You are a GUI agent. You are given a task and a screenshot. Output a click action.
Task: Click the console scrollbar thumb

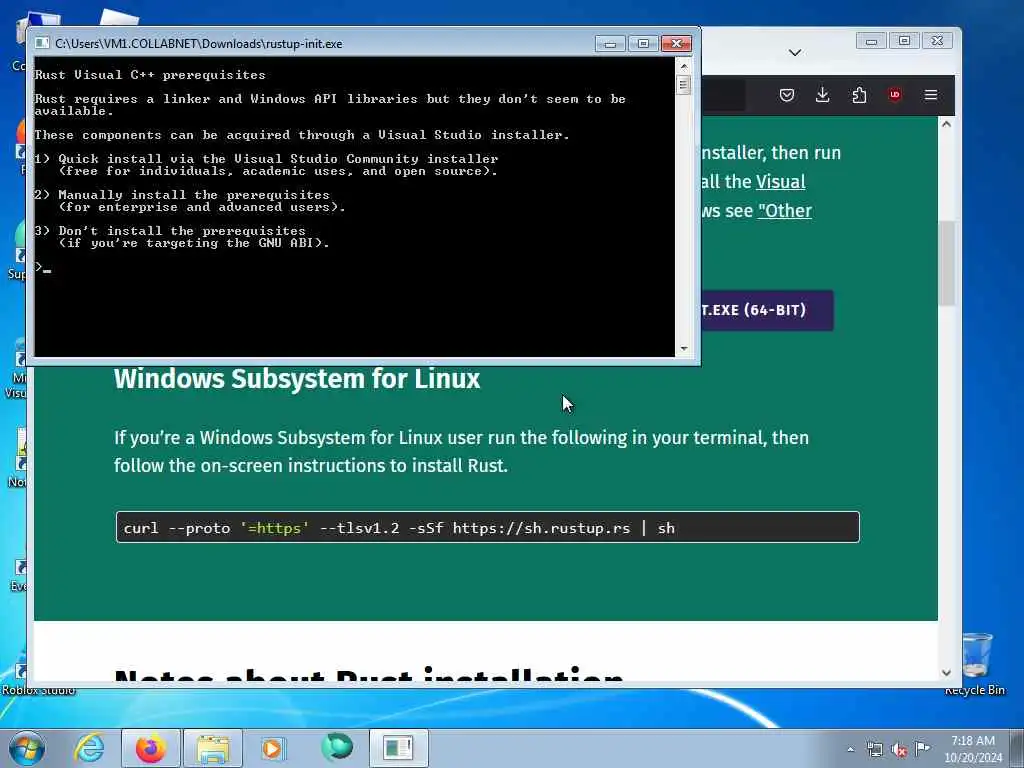[684, 85]
